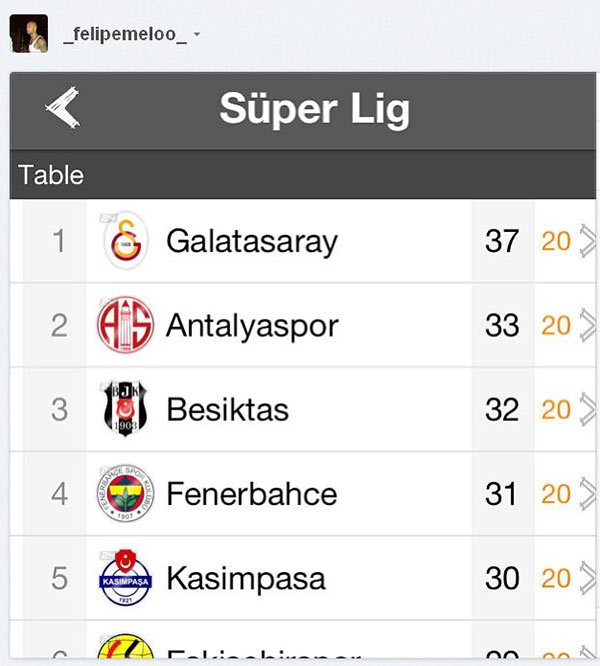
Task: Click the Fenerbahce club badge
Action: tap(125, 493)
